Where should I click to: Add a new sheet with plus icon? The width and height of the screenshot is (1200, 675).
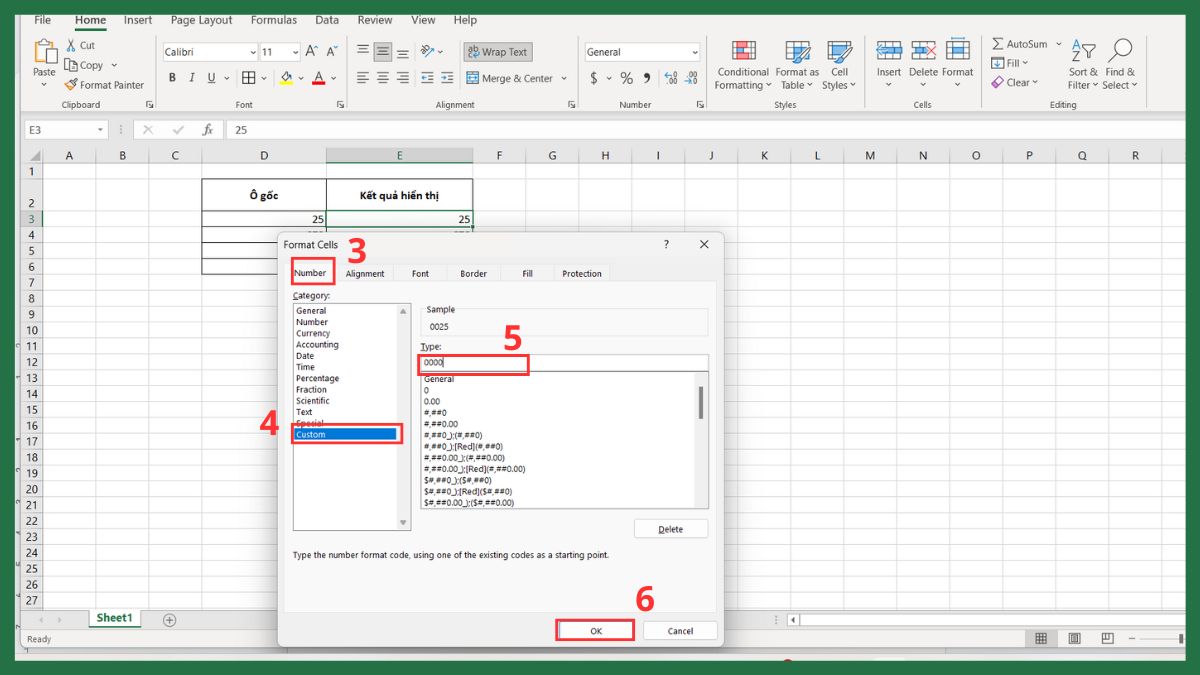[169, 620]
